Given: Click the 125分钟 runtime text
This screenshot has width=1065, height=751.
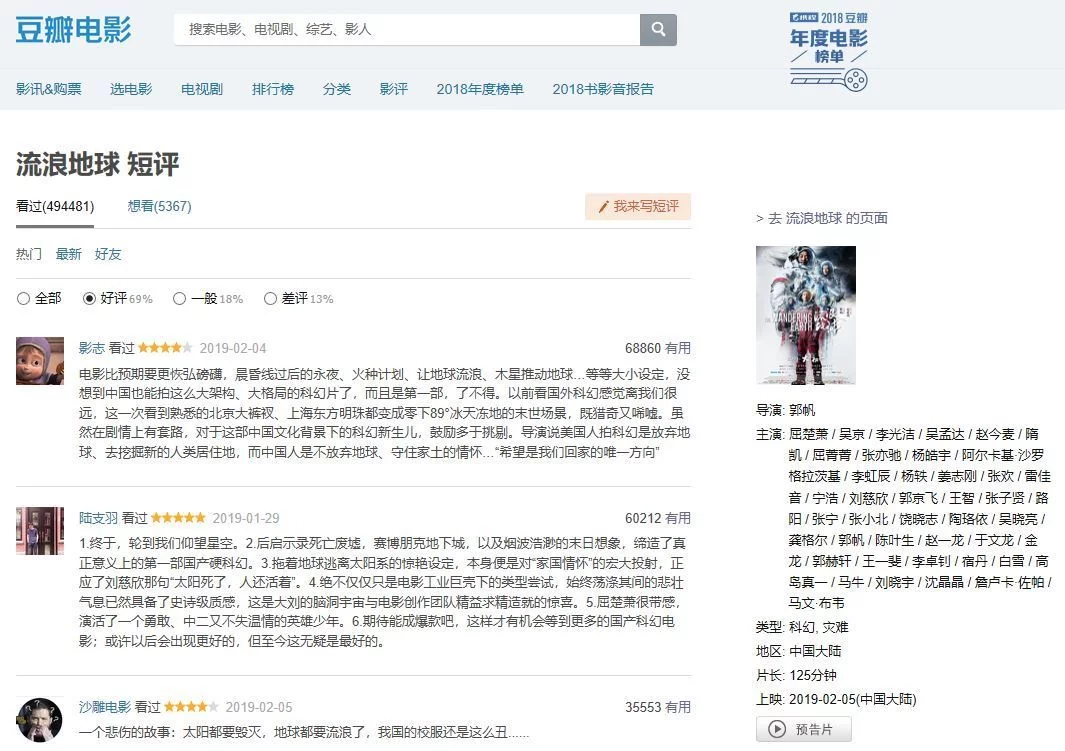Looking at the screenshot, I should point(813,675).
